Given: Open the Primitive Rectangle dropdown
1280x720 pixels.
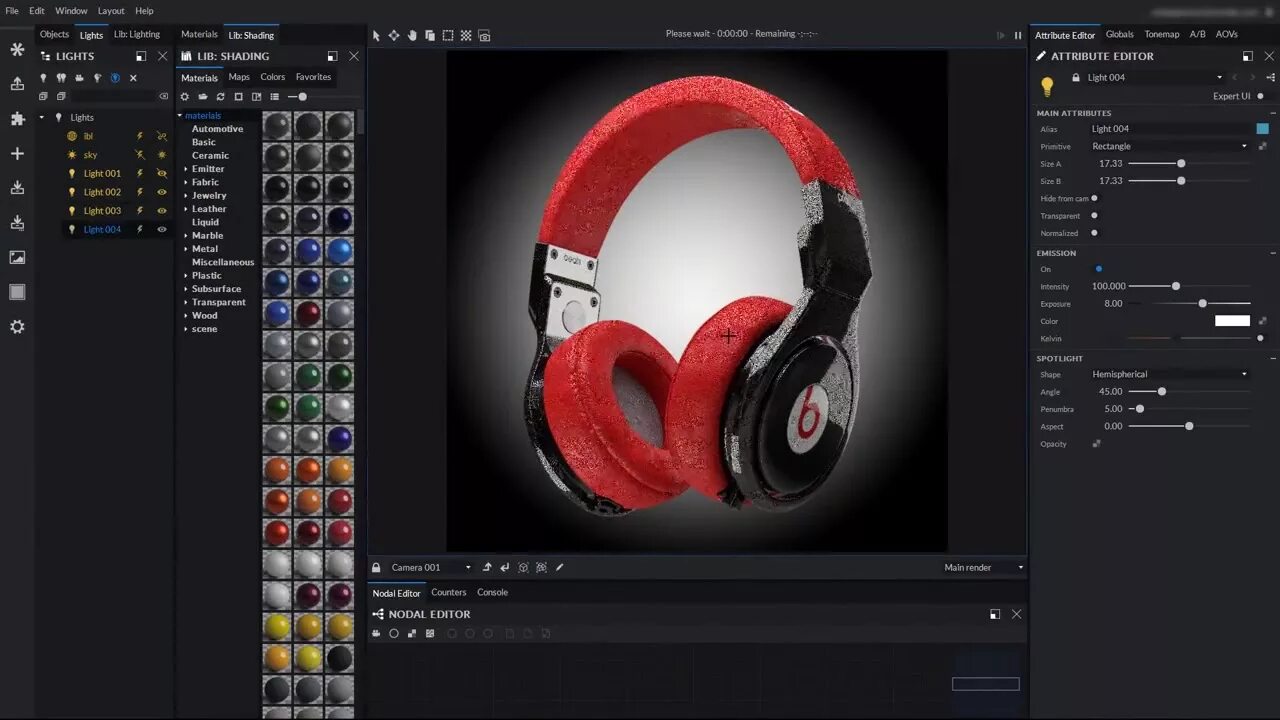Looking at the screenshot, I should [1169, 146].
